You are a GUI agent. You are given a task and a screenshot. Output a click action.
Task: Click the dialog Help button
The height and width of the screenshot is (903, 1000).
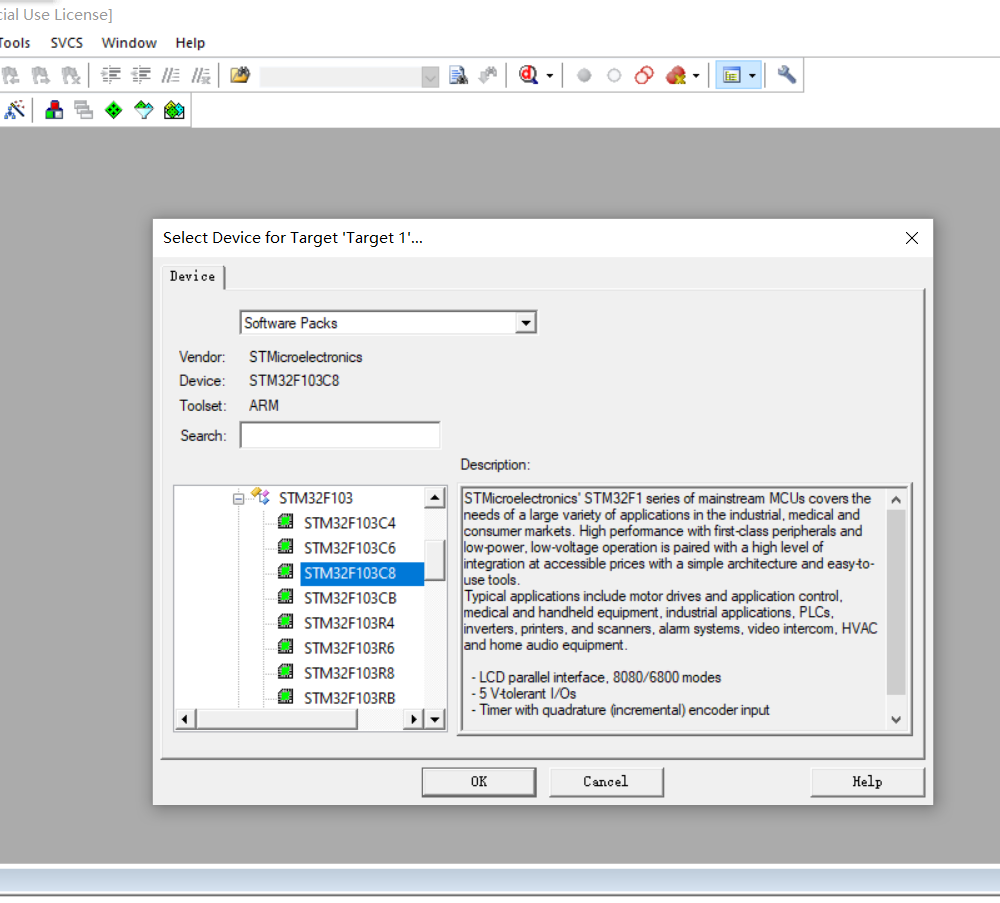pyautogui.click(x=867, y=782)
